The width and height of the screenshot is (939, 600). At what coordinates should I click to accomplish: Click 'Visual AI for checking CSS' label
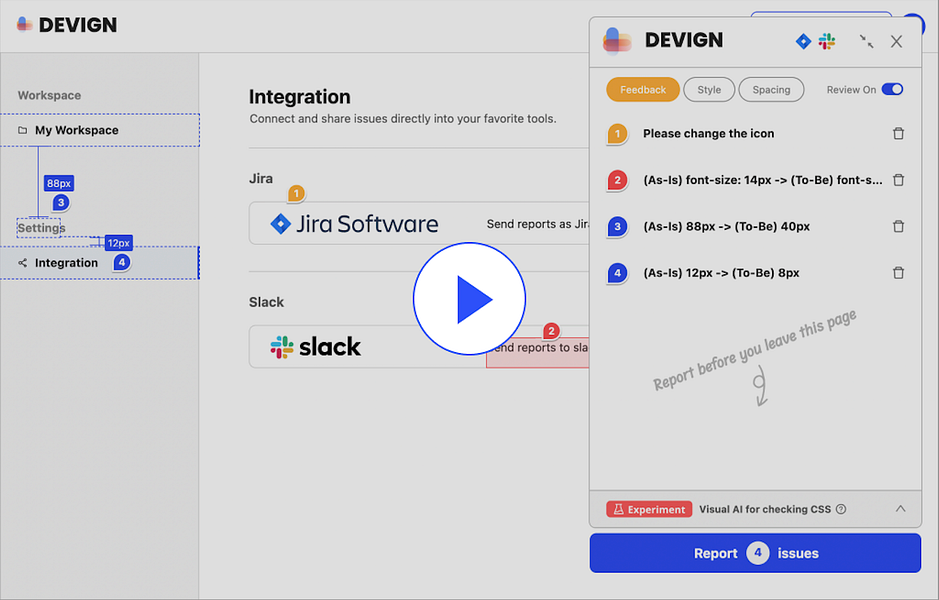pos(765,509)
